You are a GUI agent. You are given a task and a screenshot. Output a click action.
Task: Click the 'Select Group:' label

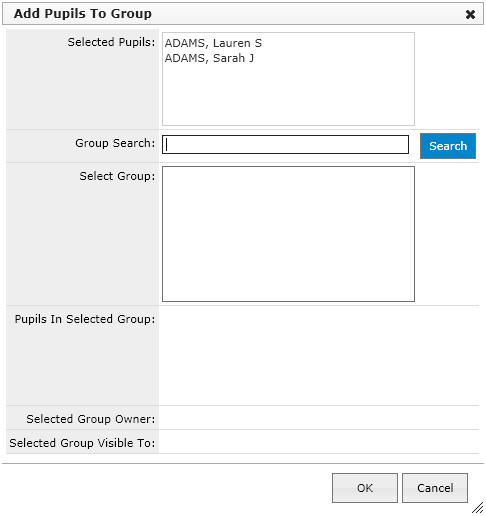pyautogui.click(x=117, y=176)
